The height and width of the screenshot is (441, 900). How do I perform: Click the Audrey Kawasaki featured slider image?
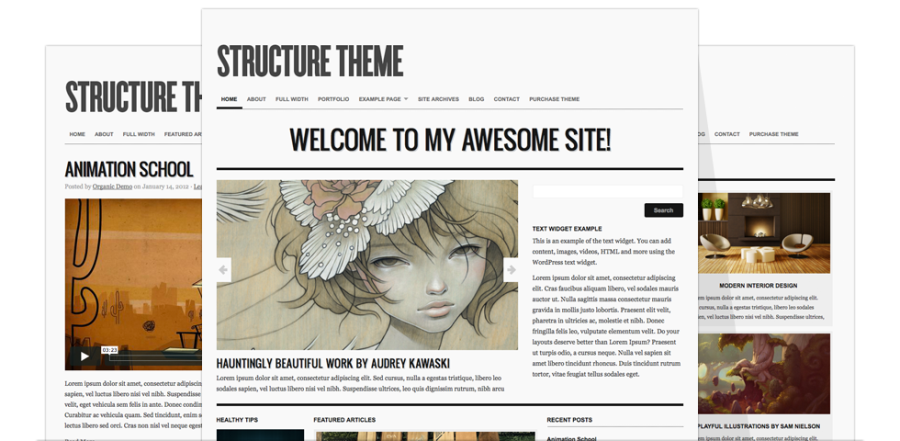[367, 265]
